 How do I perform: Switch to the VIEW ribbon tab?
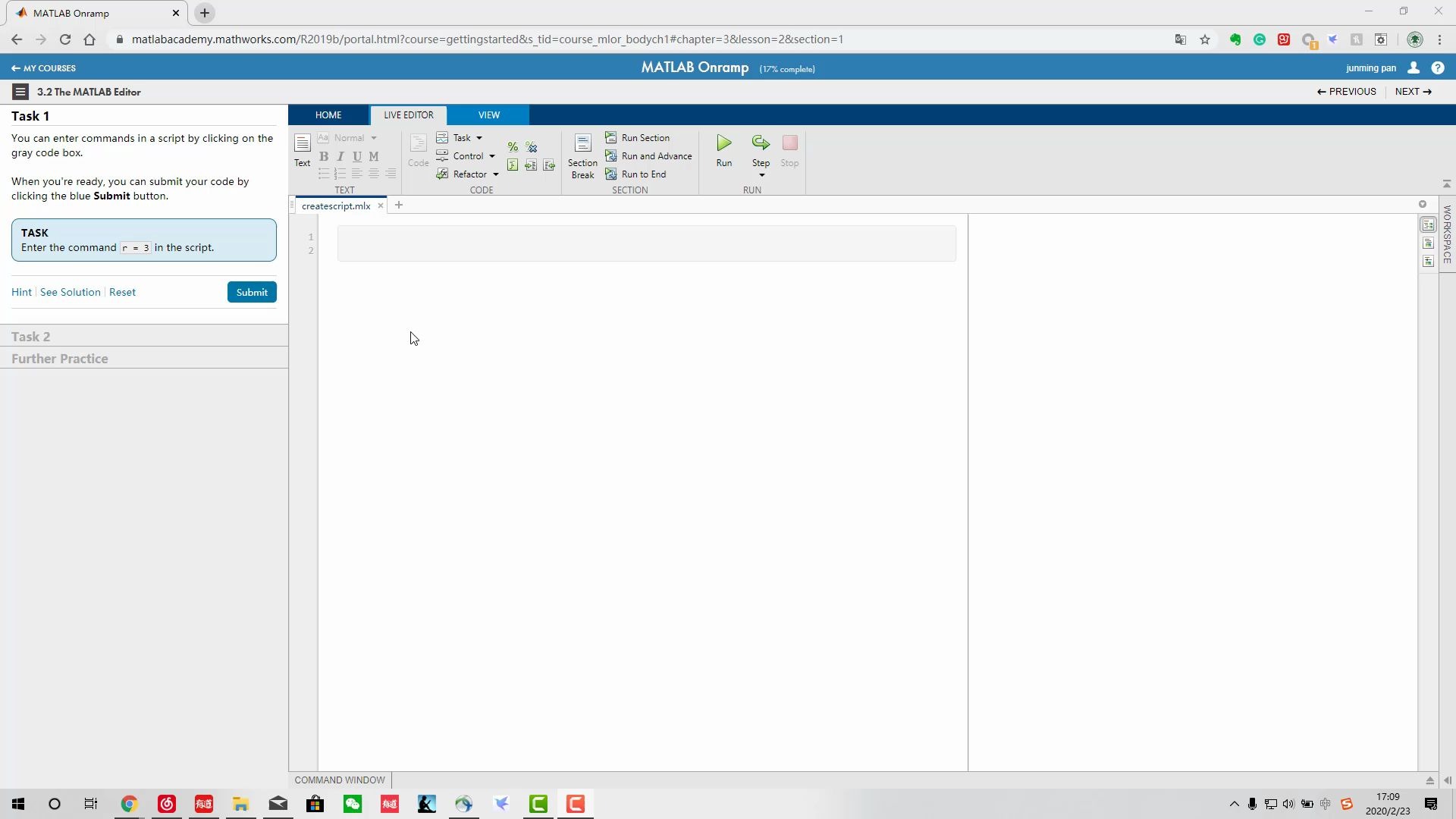488,115
